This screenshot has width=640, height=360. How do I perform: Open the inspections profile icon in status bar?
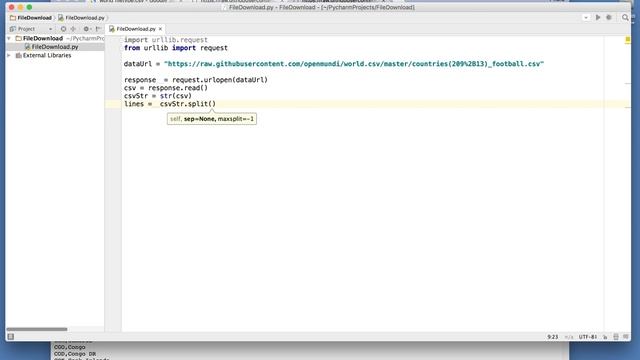tap(616, 337)
